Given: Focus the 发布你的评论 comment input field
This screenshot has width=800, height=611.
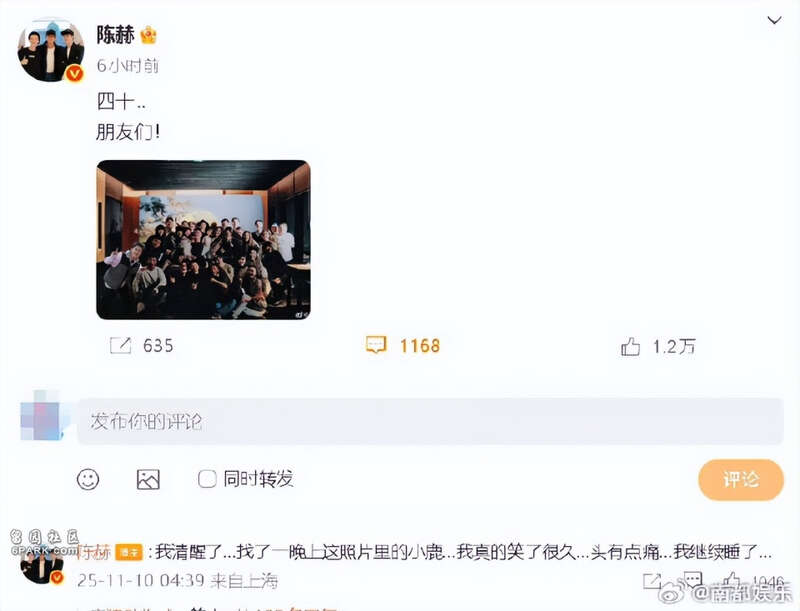Looking at the screenshot, I should (x=430, y=421).
